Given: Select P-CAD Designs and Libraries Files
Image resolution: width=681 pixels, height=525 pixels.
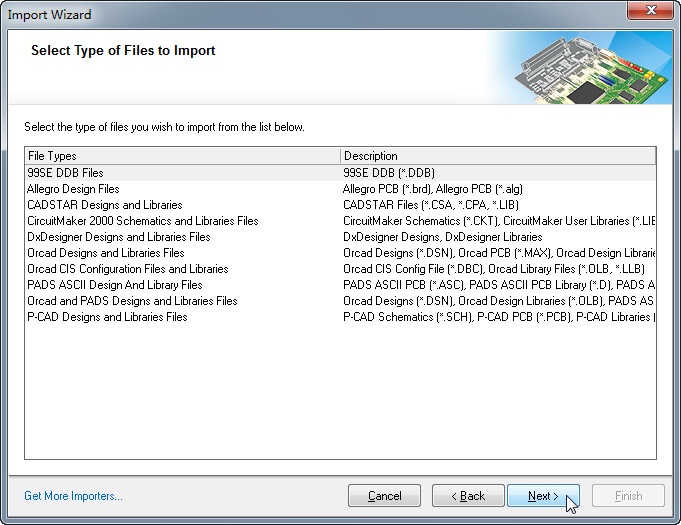Looking at the screenshot, I should [340, 317].
